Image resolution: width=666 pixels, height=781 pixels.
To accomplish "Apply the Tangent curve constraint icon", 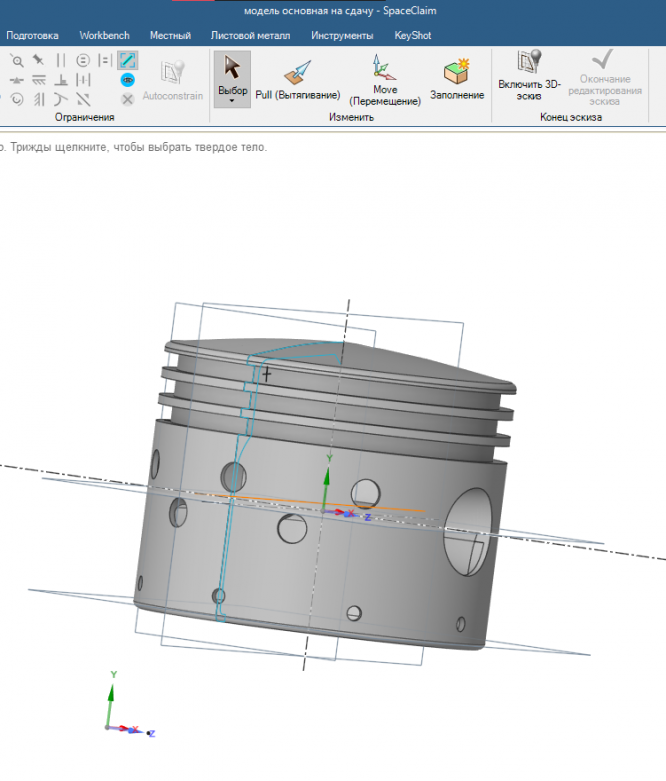I will coord(61,99).
